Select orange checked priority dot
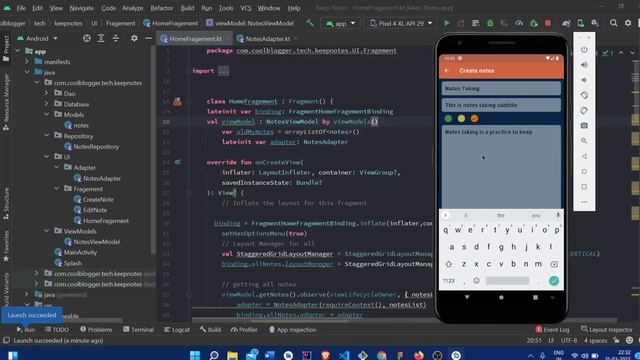This screenshot has width=640, height=360. tap(474, 118)
